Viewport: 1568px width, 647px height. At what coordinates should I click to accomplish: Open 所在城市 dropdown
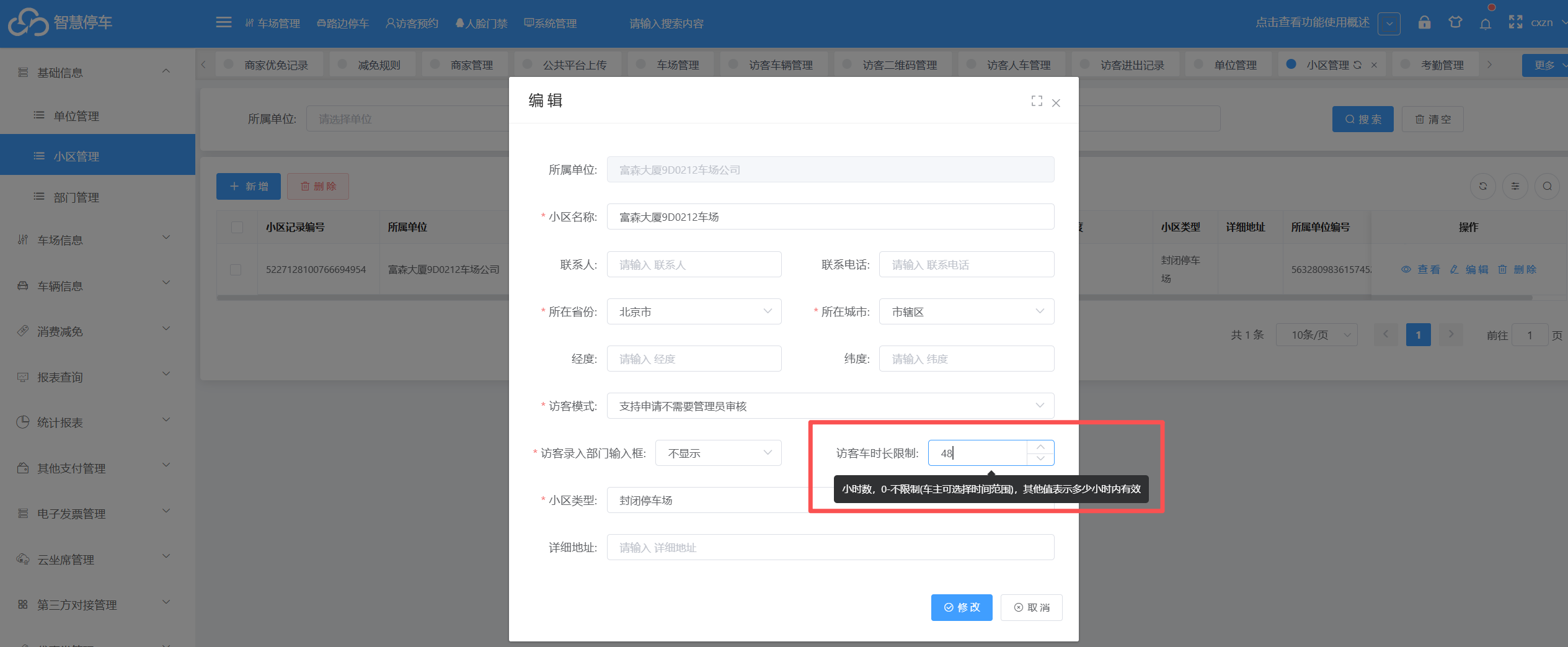(967, 312)
